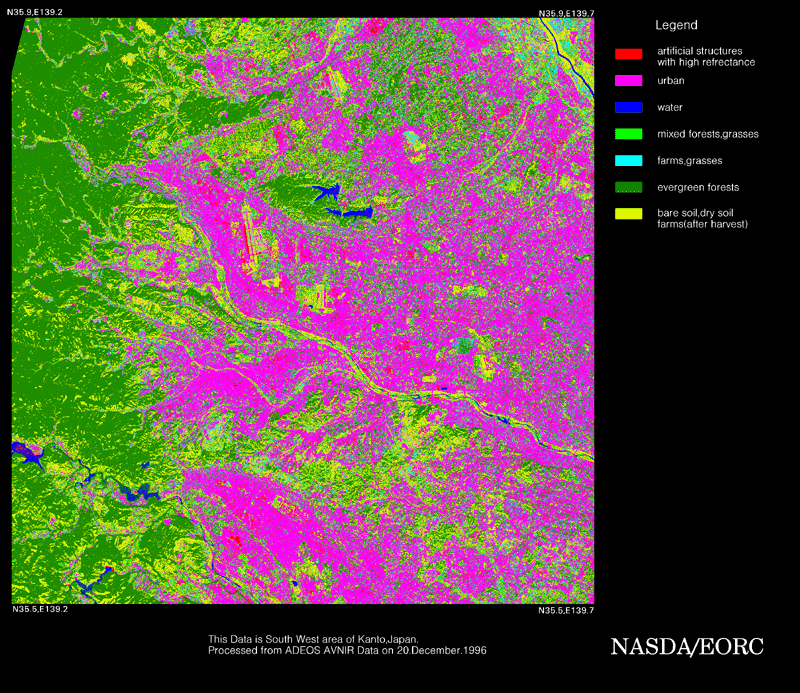
Task: Click the NASDA/EORC logo text
Action: pos(687,647)
